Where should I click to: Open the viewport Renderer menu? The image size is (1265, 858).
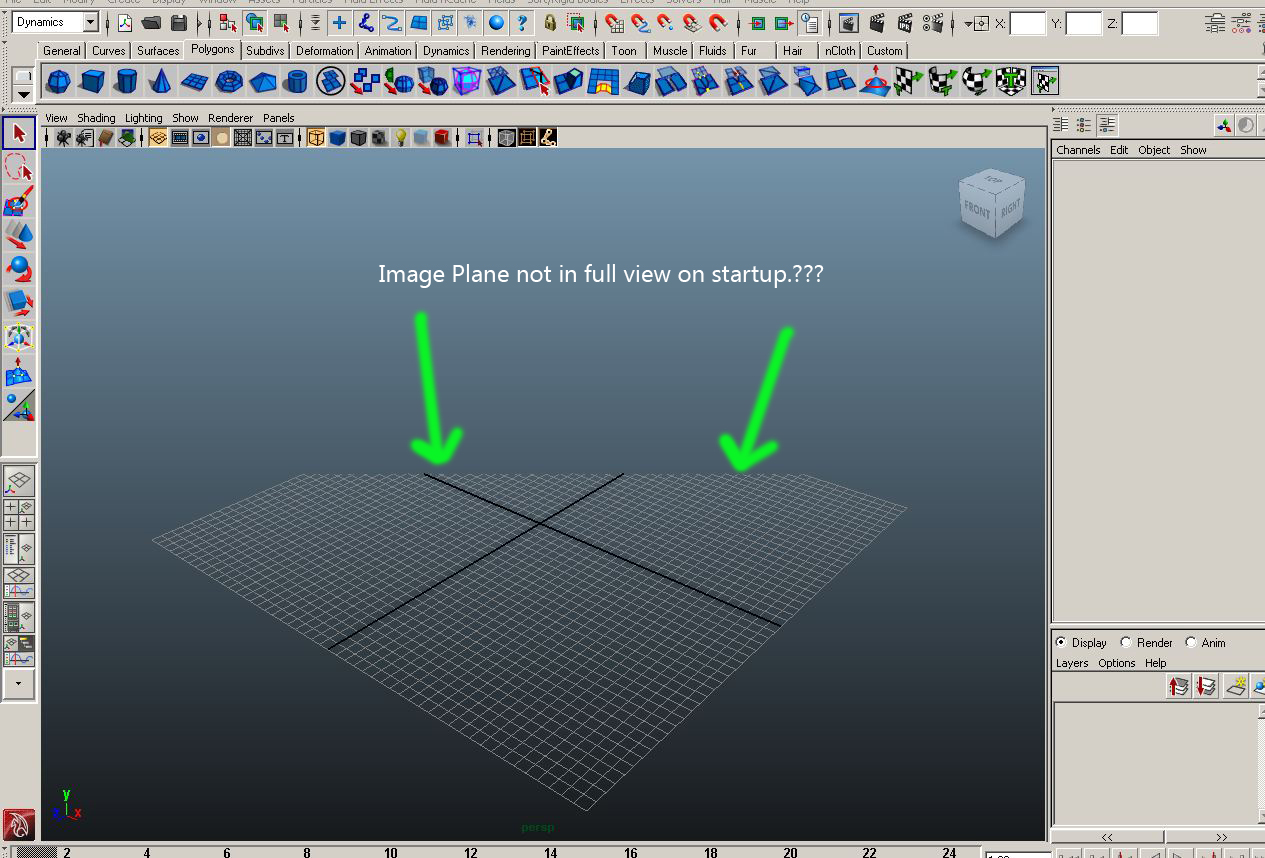tap(230, 117)
